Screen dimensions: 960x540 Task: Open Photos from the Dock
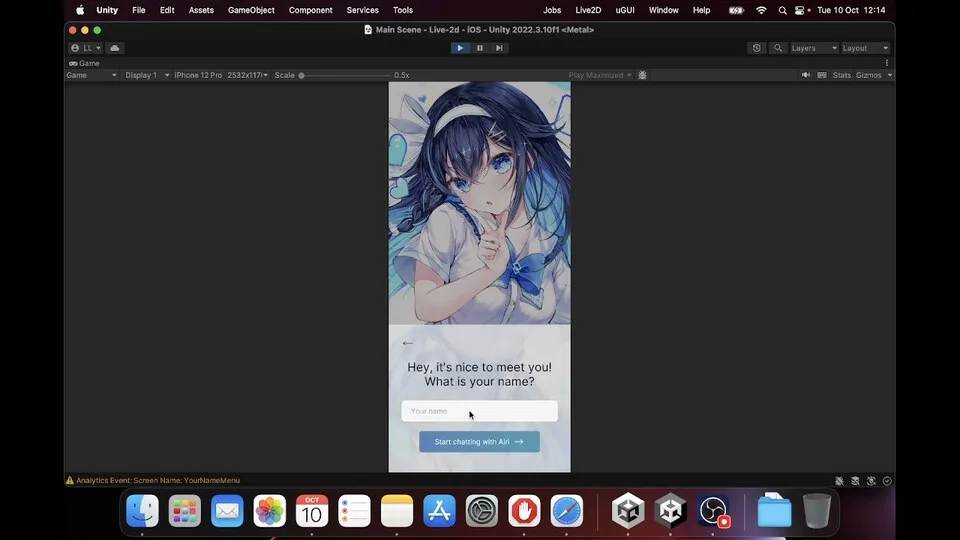pos(269,511)
